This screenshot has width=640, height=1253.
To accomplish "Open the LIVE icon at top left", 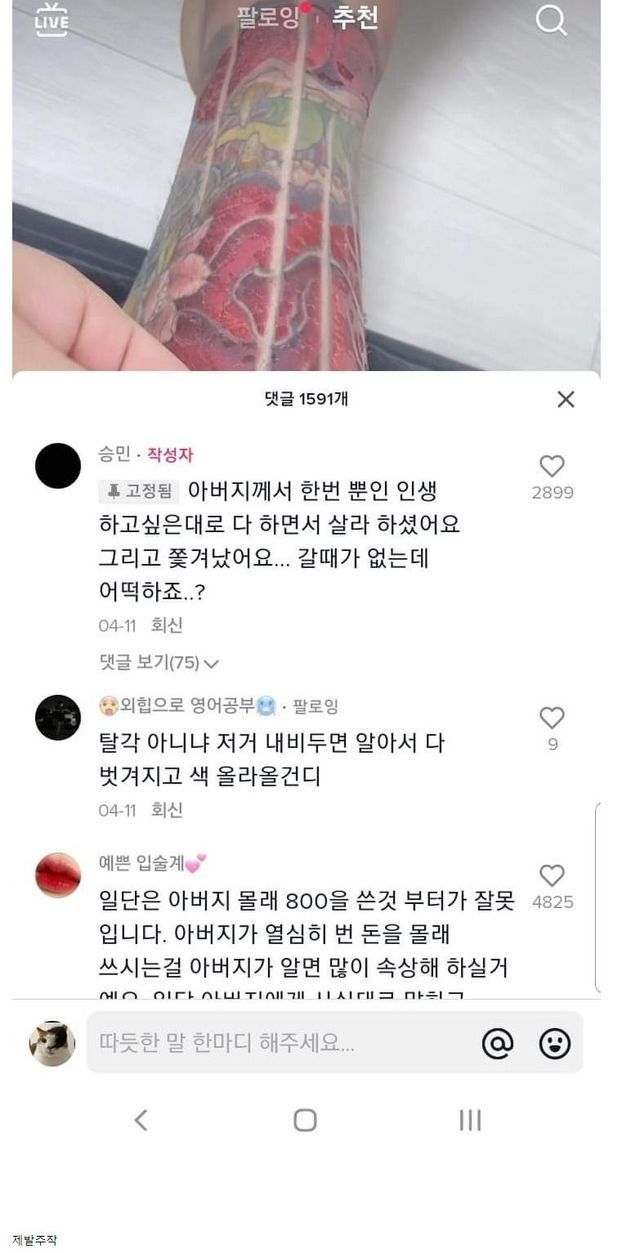I will click(52, 19).
